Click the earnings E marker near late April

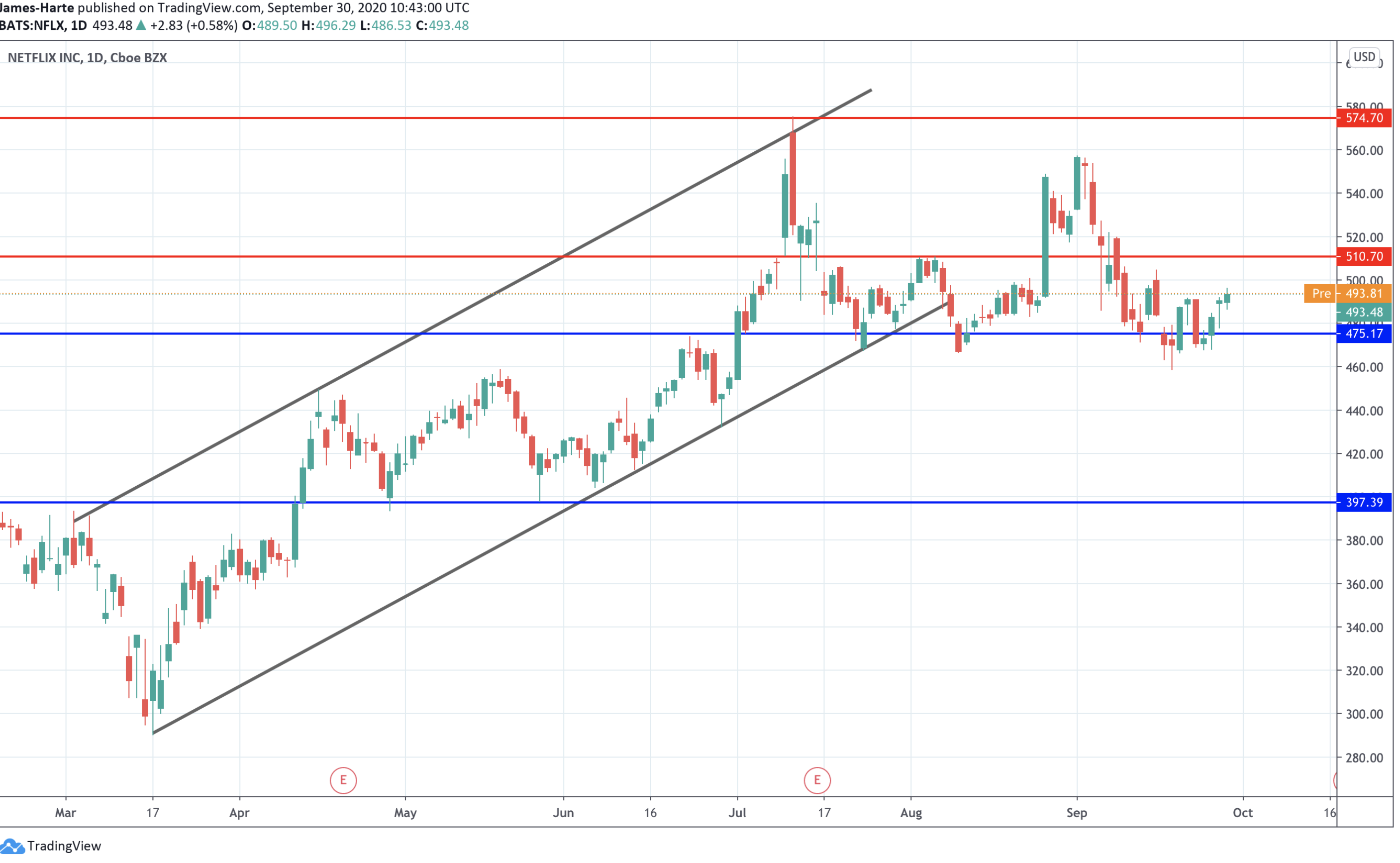coord(344,782)
